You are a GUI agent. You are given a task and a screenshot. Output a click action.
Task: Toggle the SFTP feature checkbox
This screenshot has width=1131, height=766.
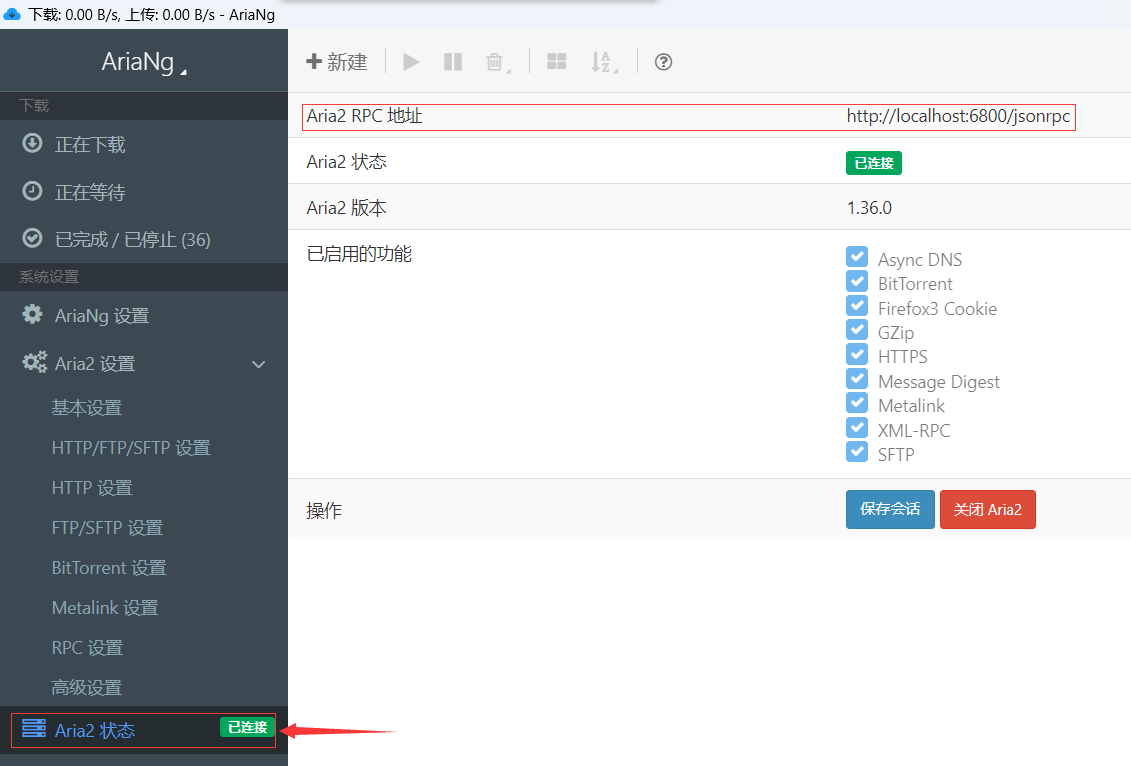[857, 453]
